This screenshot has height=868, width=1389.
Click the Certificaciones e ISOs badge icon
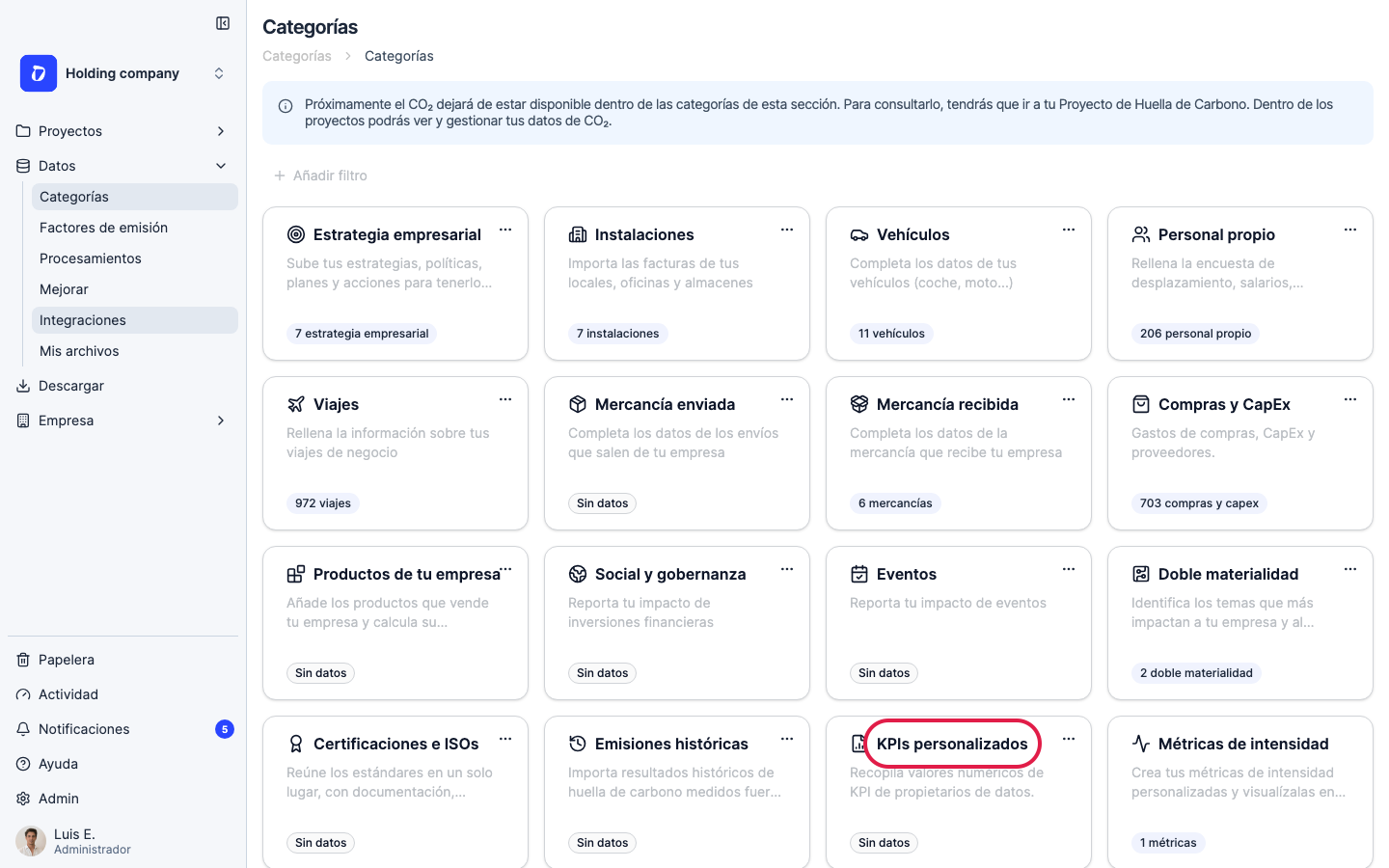pyautogui.click(x=296, y=744)
